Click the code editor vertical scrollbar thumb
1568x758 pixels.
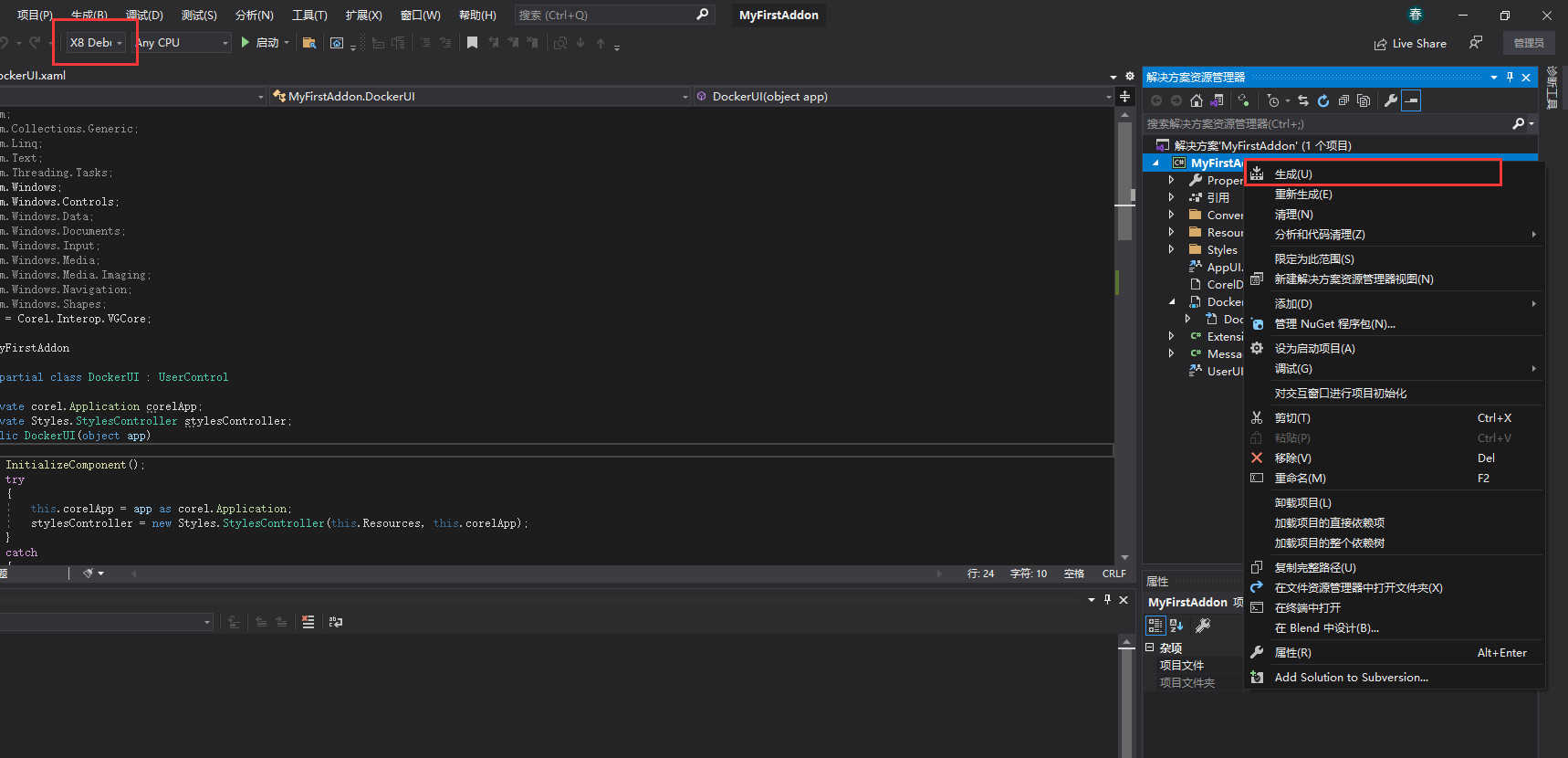tap(1124, 183)
